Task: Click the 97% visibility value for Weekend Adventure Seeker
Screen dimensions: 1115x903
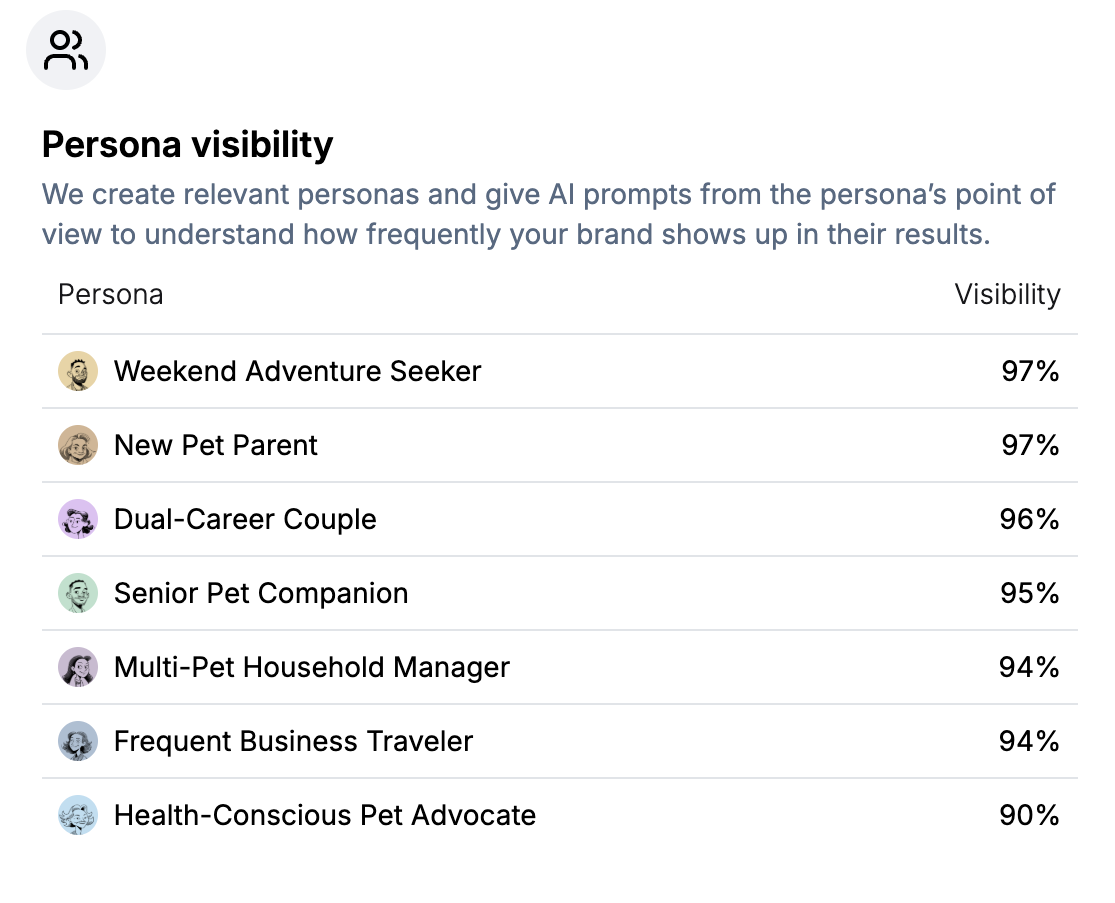Action: click(x=1030, y=371)
